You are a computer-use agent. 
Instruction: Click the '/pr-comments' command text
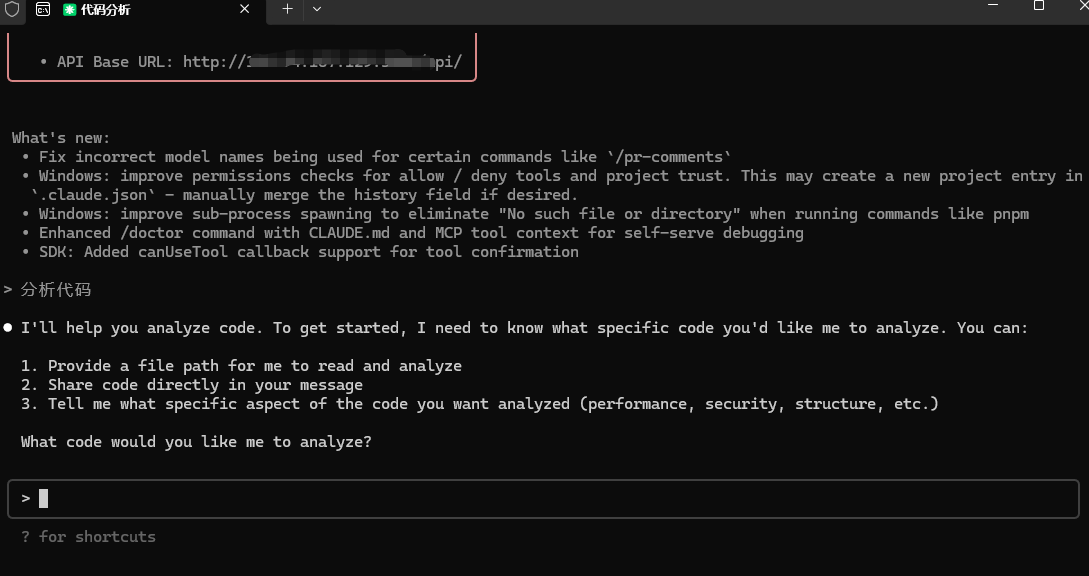[669, 157]
